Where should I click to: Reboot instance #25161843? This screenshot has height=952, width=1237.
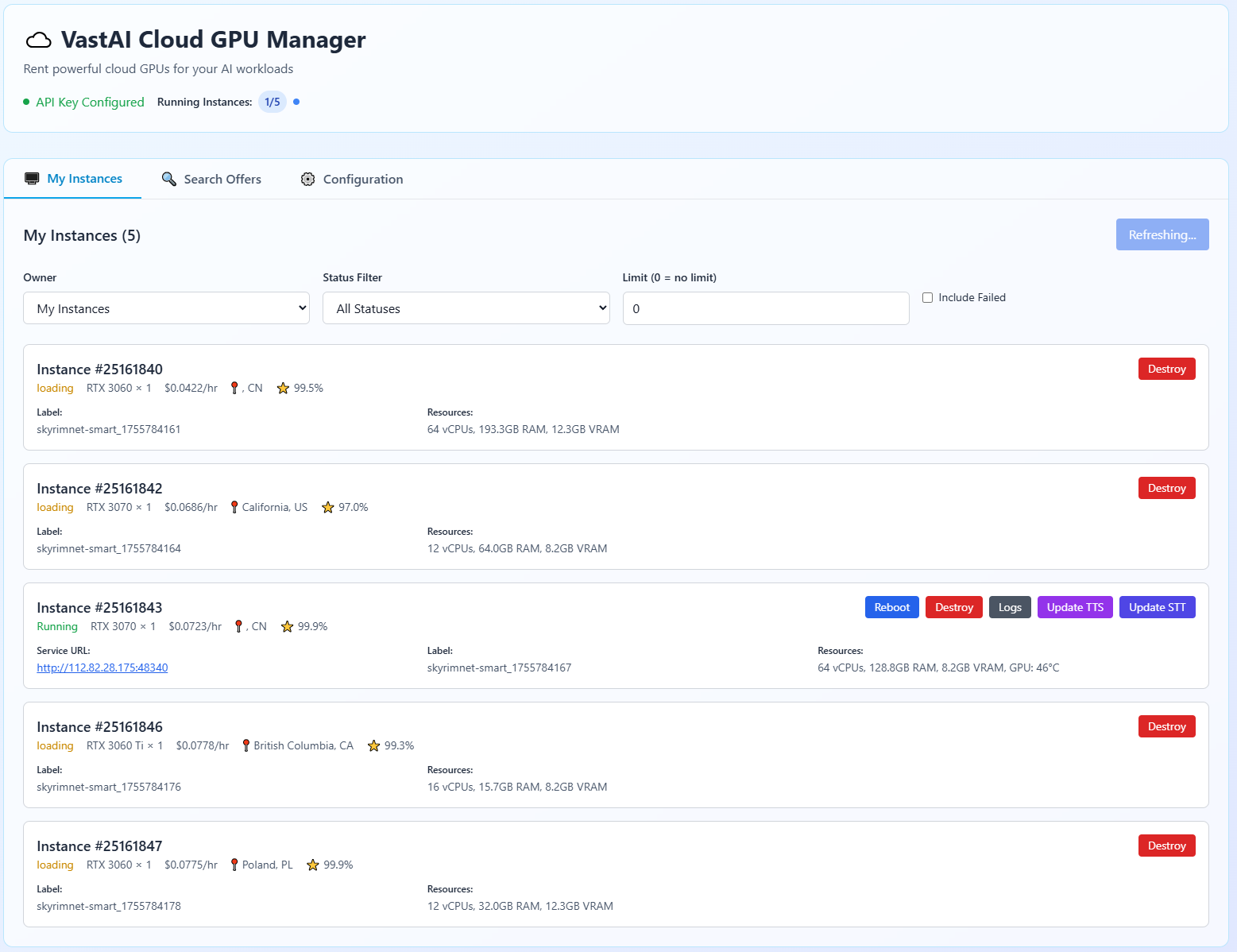(891, 607)
